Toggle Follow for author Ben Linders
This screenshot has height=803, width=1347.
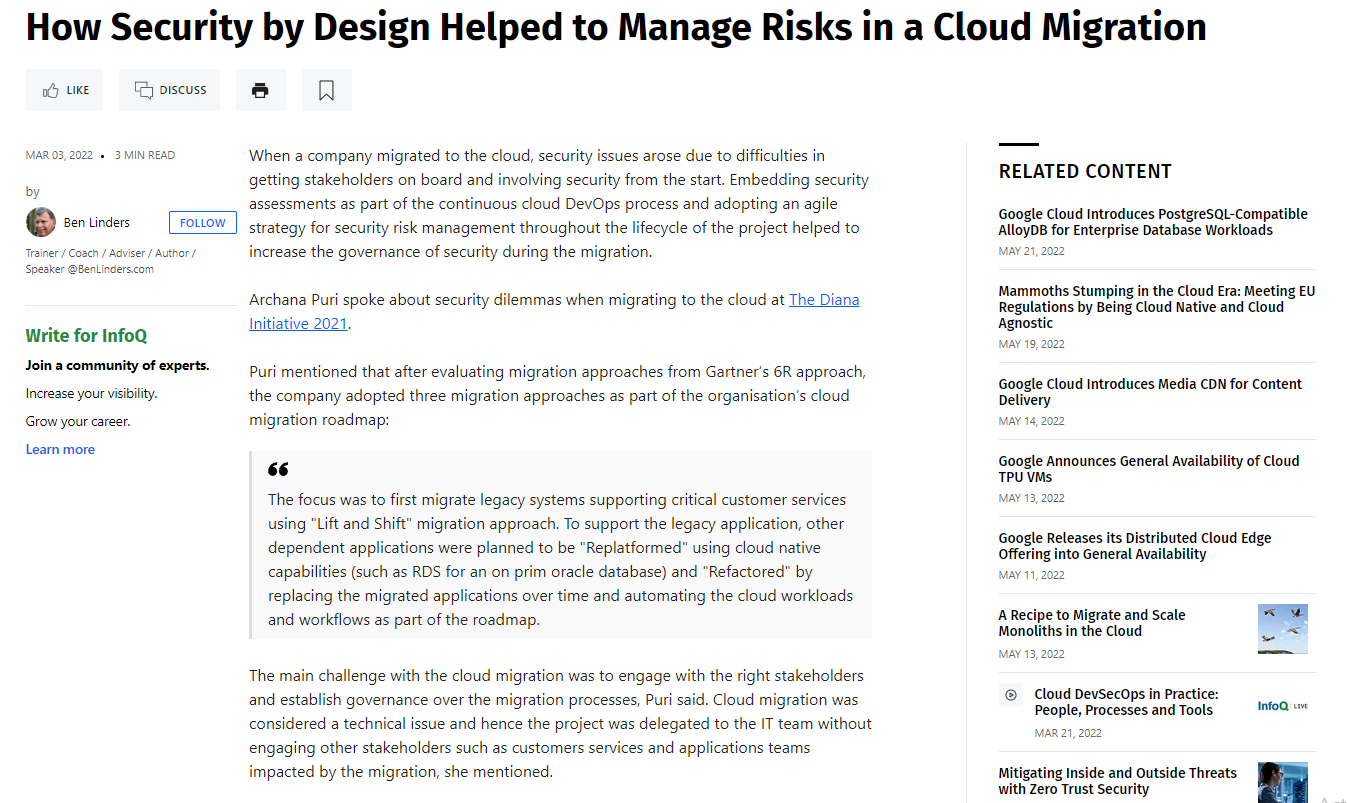[x=202, y=222]
